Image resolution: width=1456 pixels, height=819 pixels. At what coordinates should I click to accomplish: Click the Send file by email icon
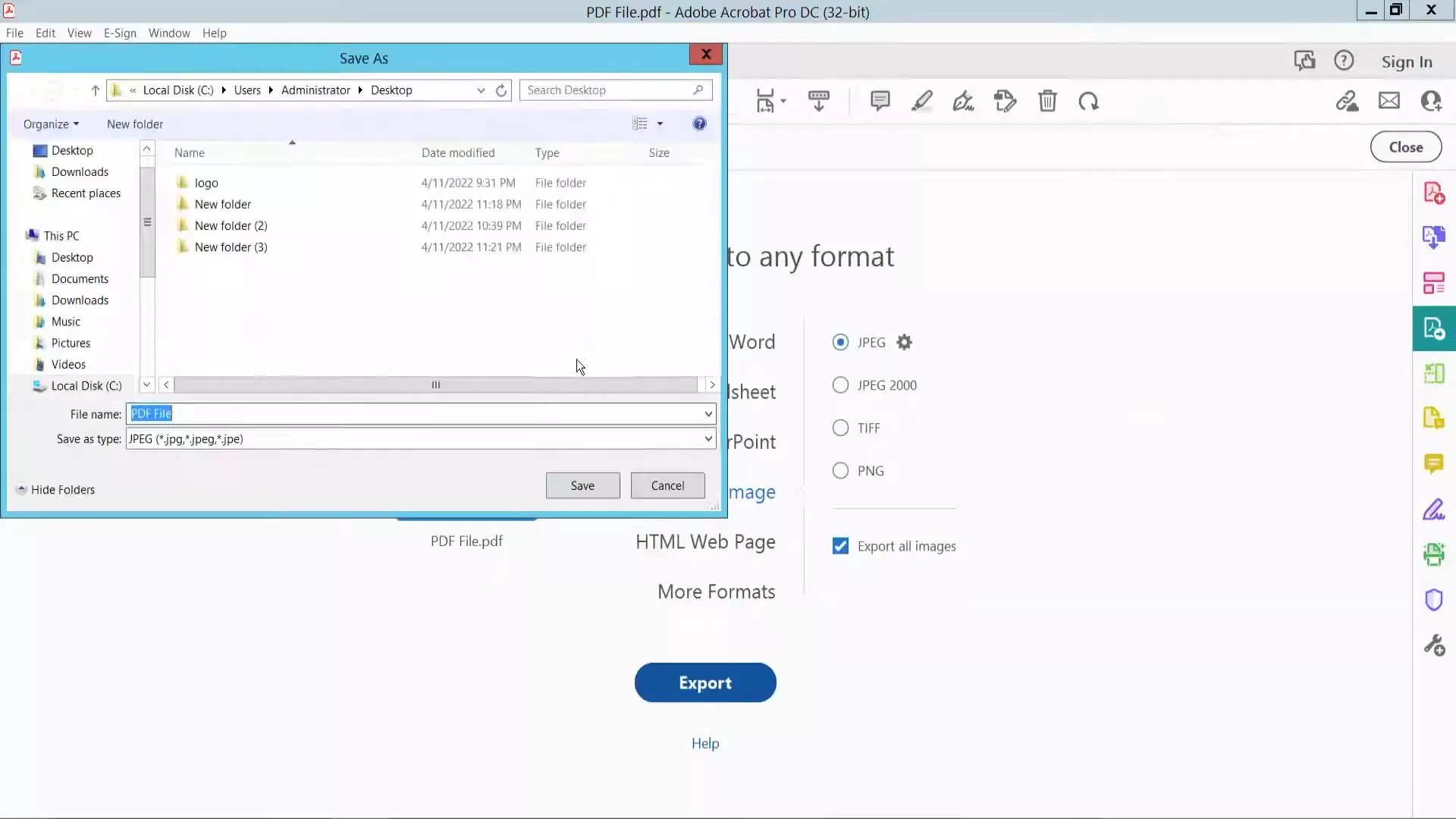tap(1389, 101)
